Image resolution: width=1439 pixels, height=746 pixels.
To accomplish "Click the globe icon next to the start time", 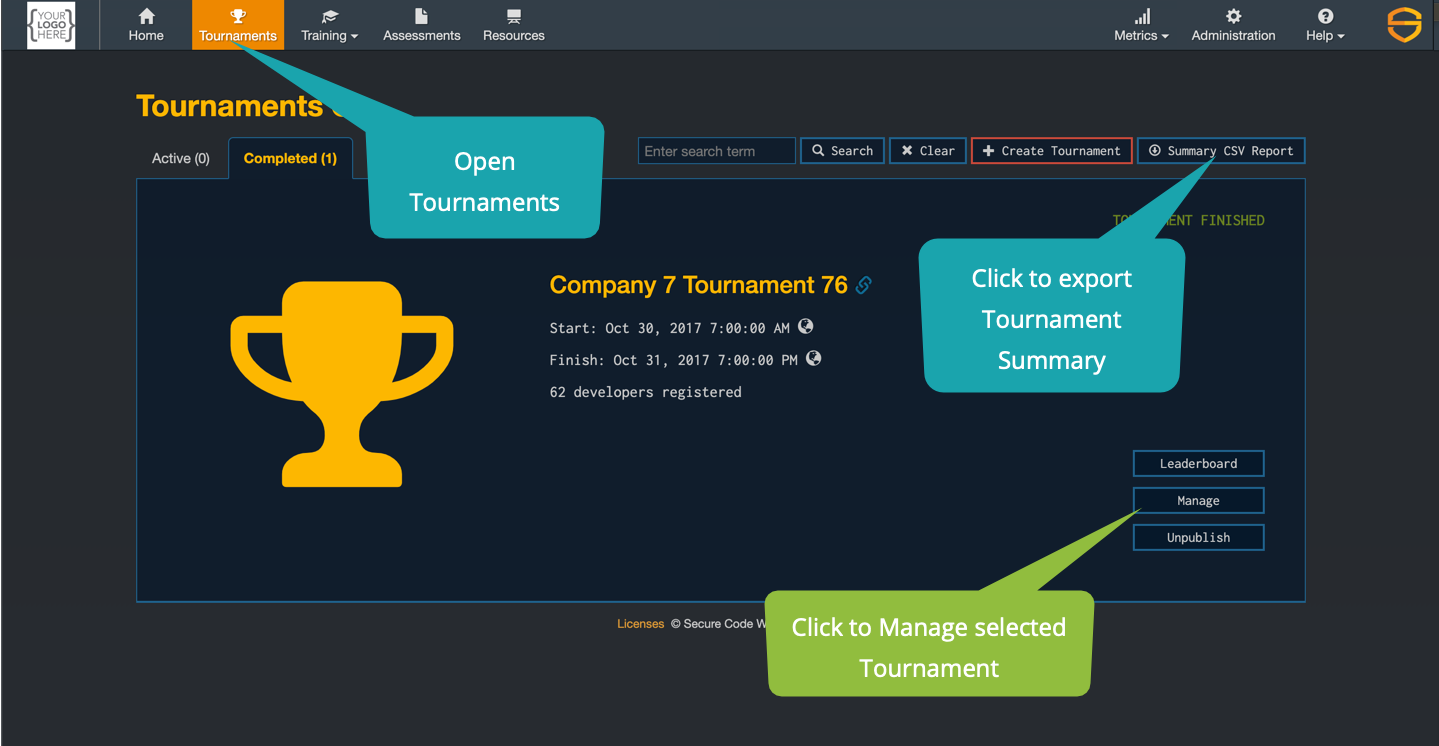I will (806, 326).
